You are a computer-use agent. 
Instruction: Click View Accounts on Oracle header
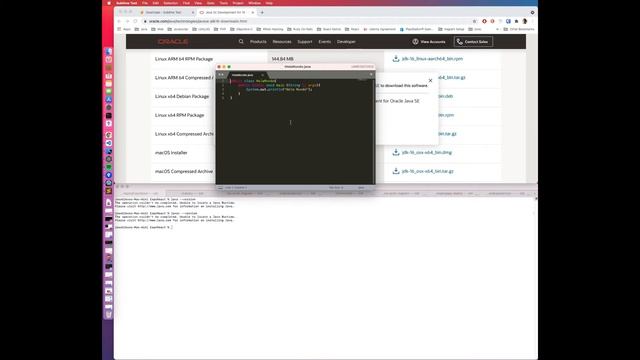click(x=429, y=42)
